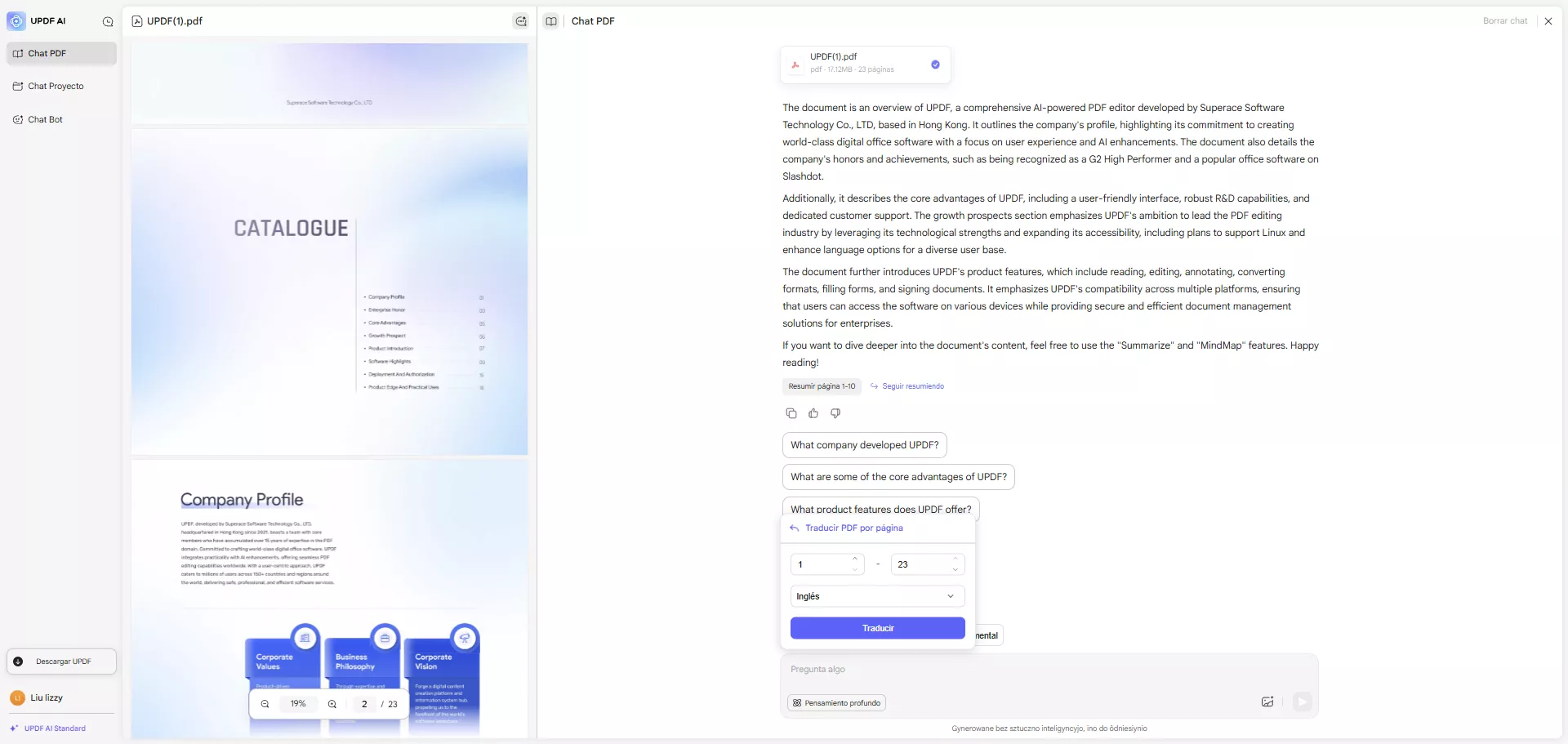Click the CATALOGUE page in preview
Image resolution: width=1568 pixels, height=744 pixels.
[329, 292]
